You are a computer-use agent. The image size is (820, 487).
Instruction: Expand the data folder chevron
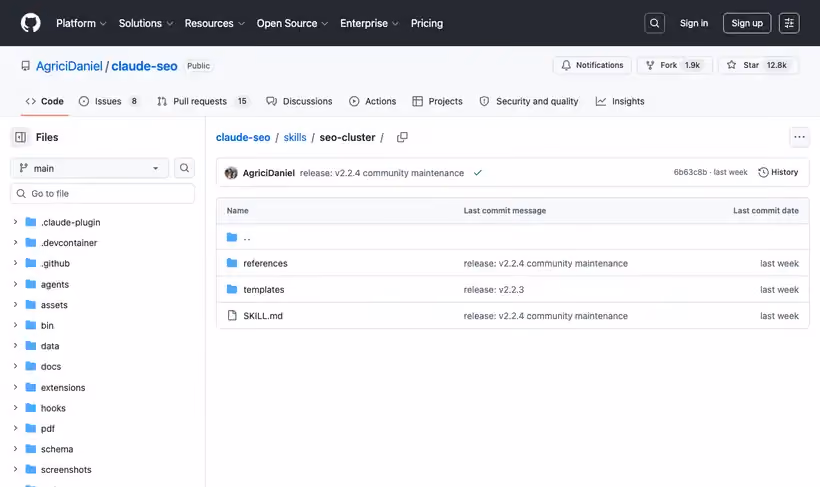click(x=15, y=345)
